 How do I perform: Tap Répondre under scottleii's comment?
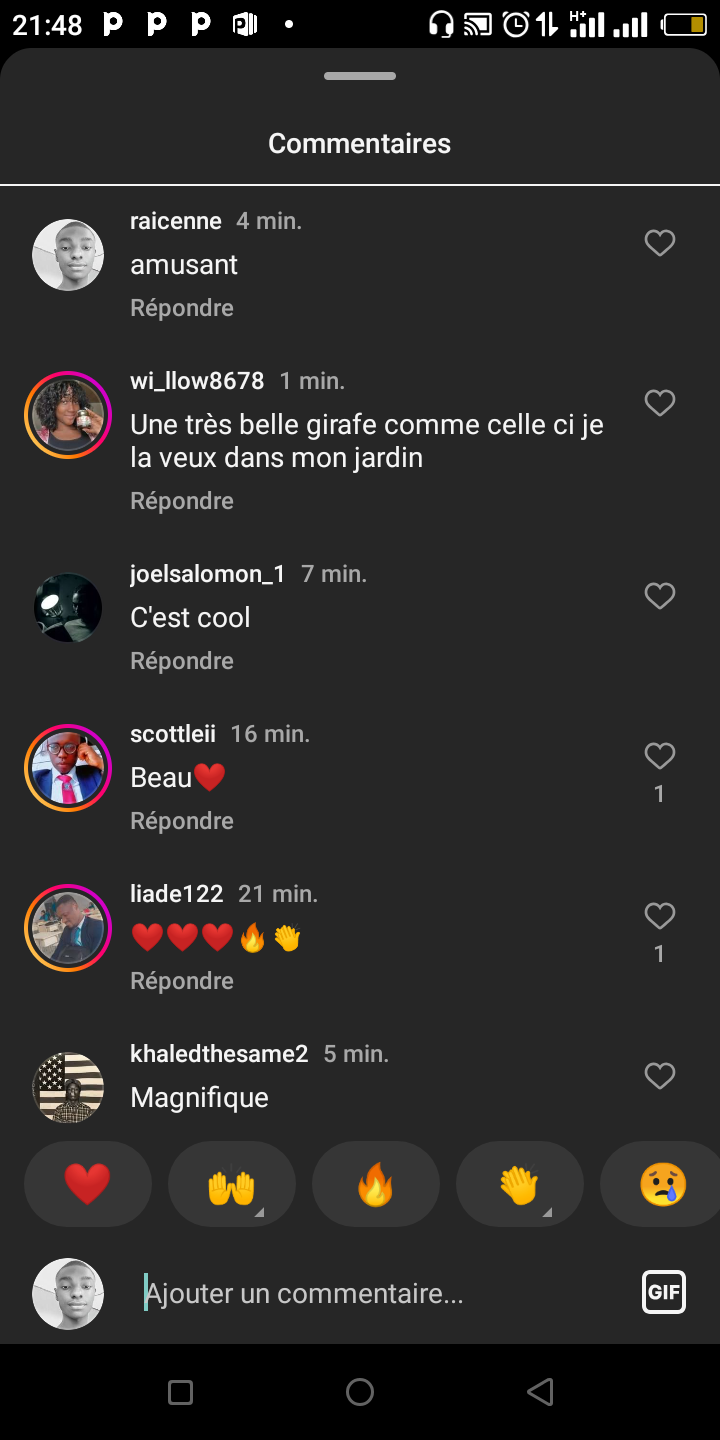coord(182,821)
